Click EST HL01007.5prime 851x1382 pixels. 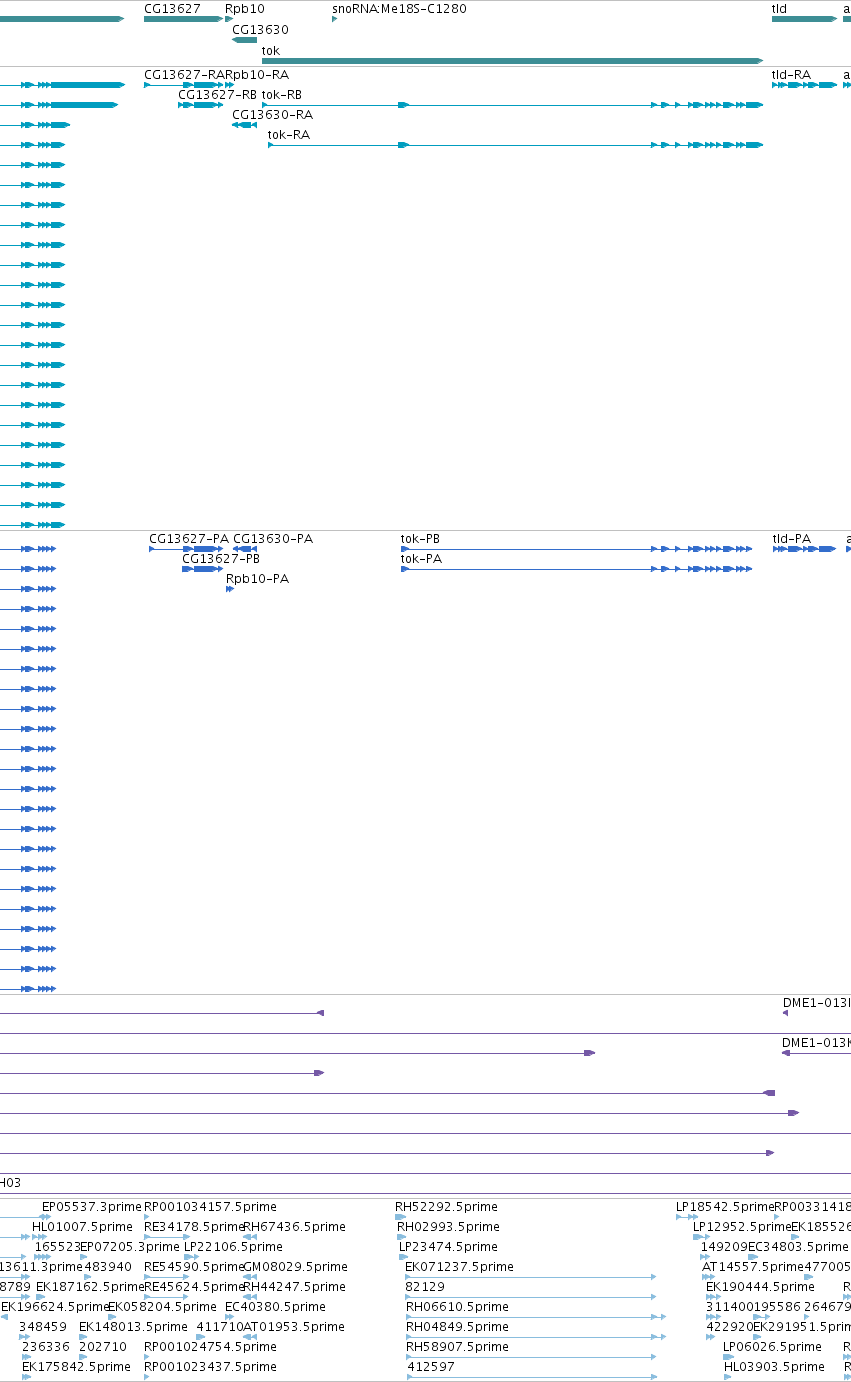(82, 1227)
